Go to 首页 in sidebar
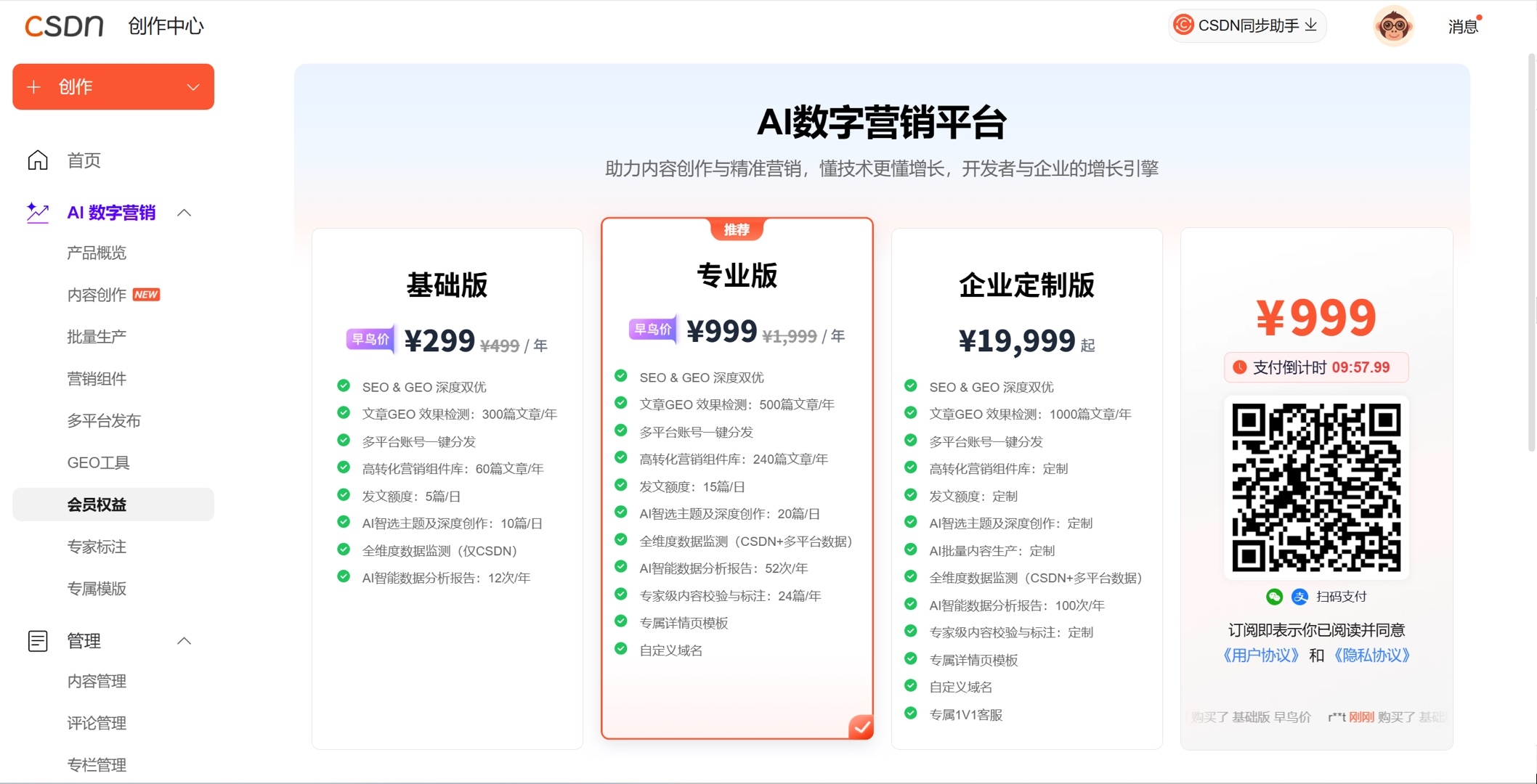Viewport: 1537px width, 784px height. [84, 160]
